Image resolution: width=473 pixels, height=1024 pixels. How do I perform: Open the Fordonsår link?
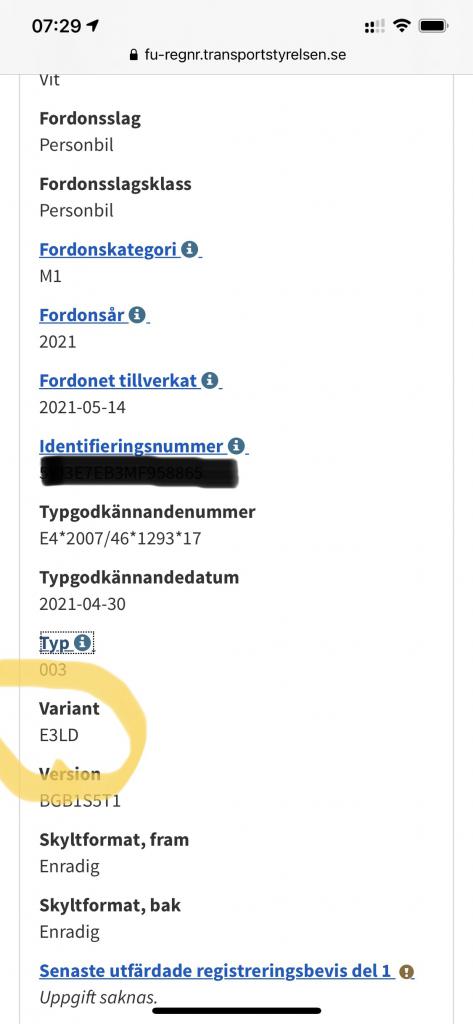coord(82,315)
